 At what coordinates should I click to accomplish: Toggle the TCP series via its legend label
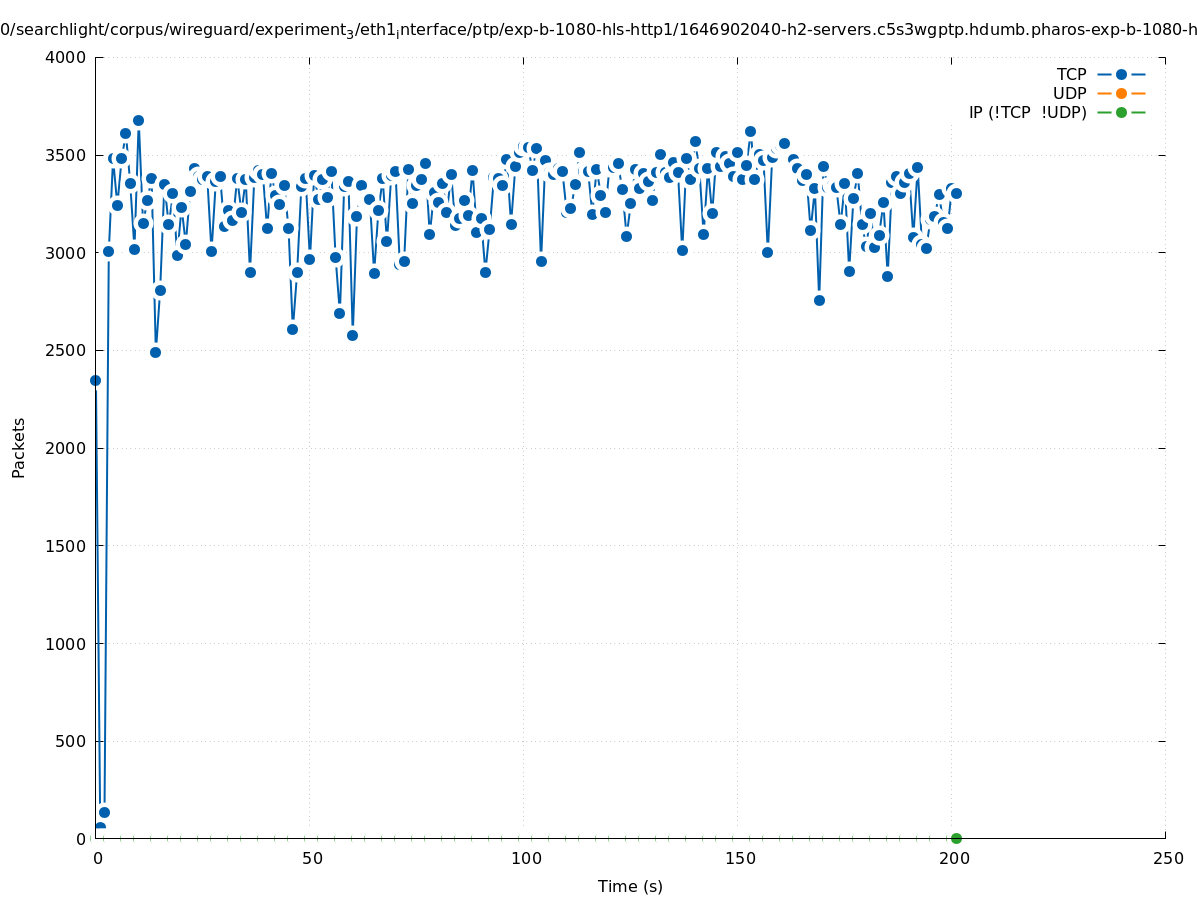(x=1071, y=74)
